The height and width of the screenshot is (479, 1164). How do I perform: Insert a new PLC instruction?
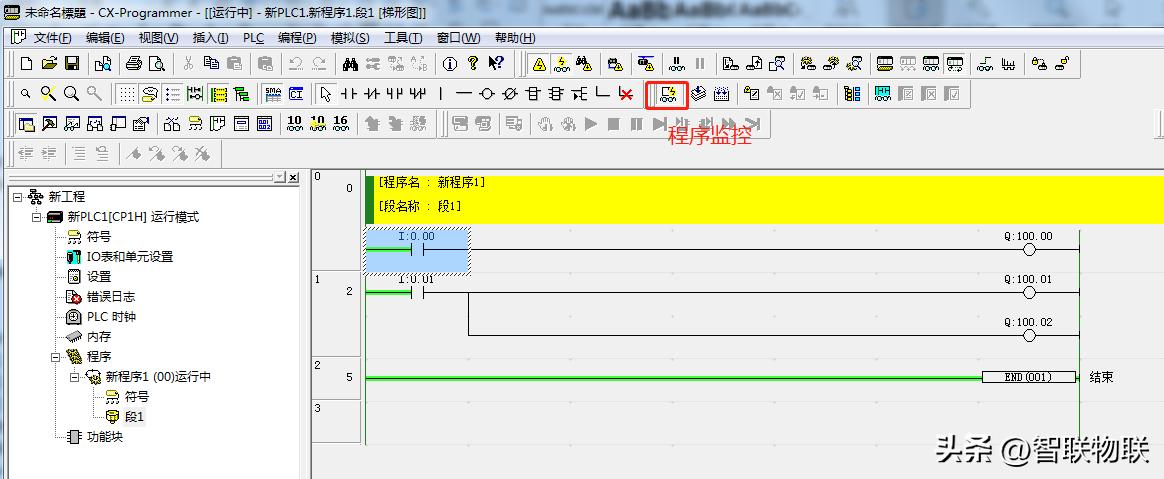(x=533, y=94)
